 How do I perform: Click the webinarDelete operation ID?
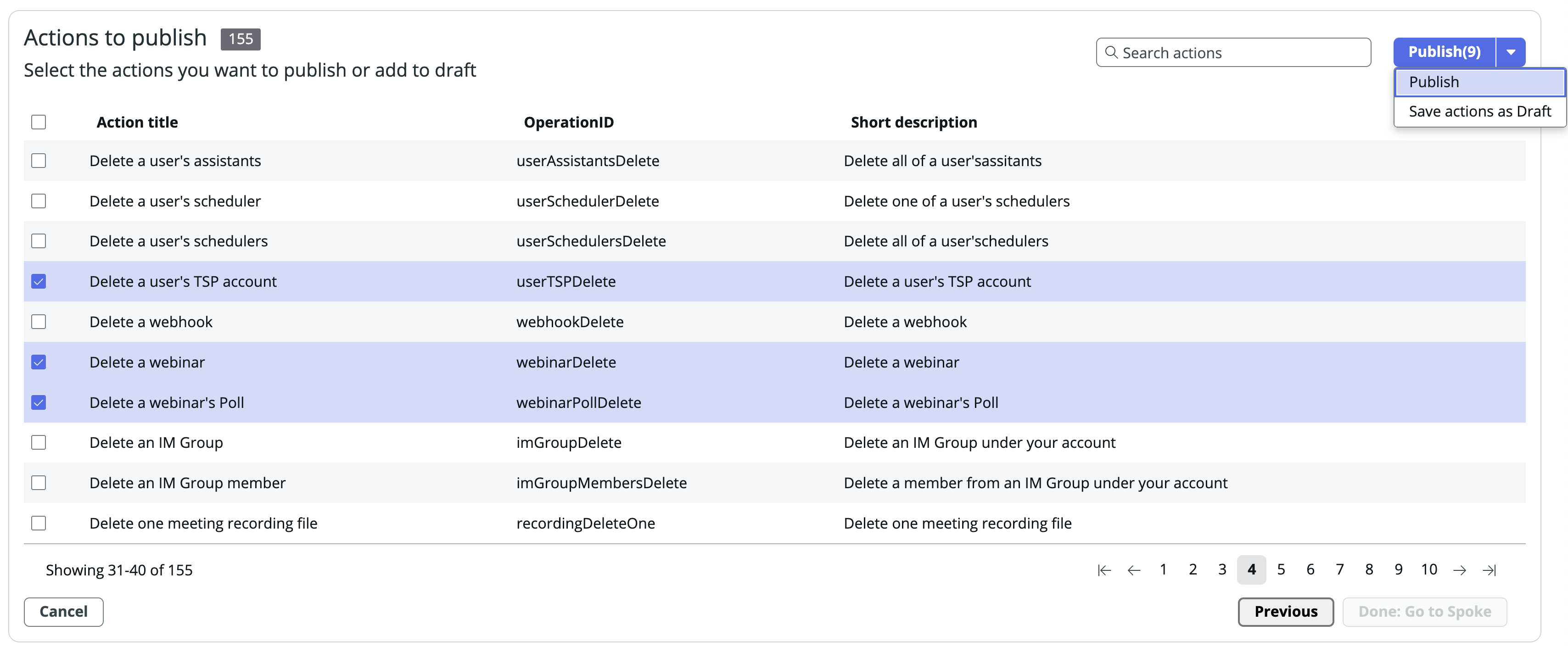pos(566,362)
